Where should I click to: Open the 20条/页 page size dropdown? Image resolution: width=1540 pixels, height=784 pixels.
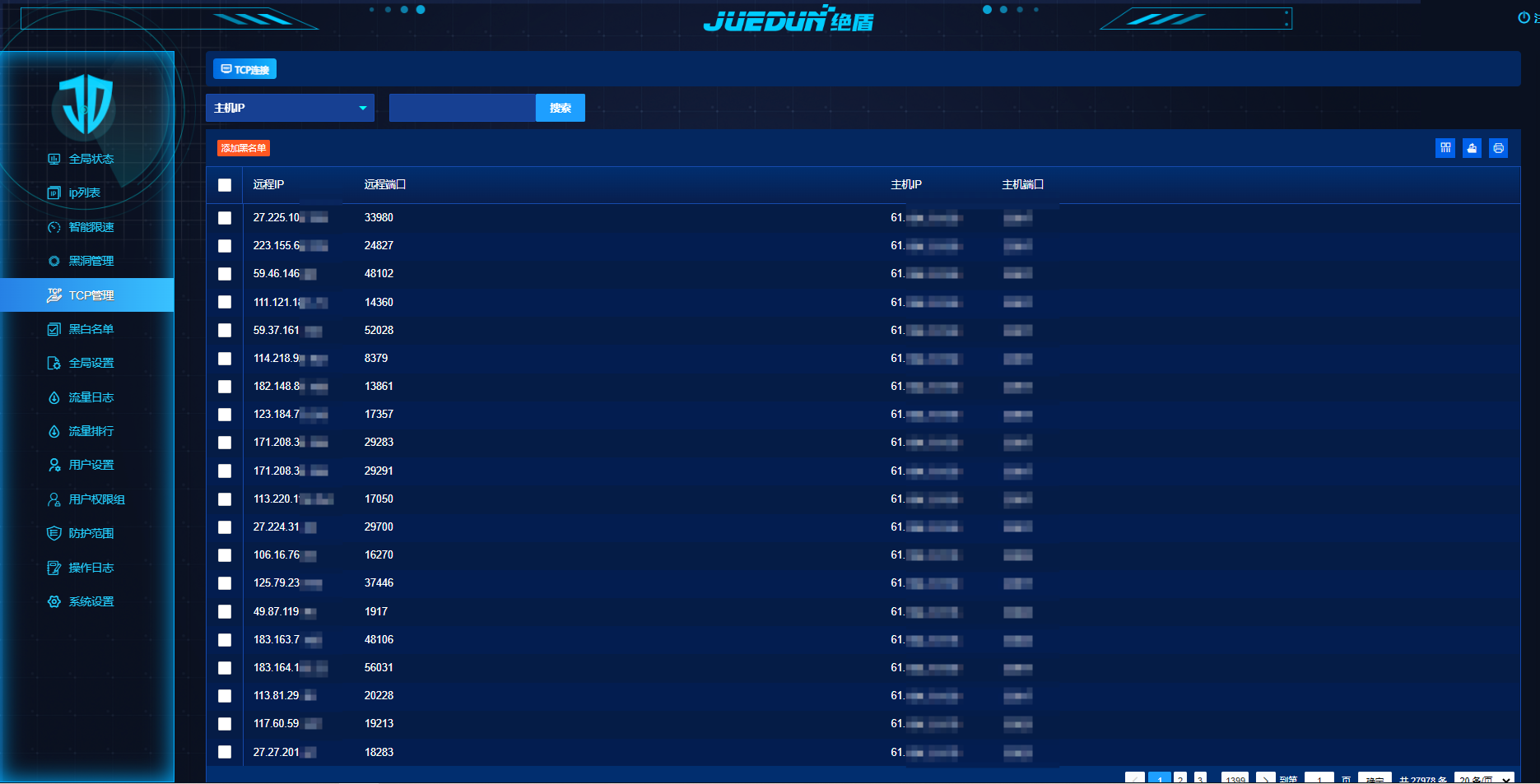1483,779
